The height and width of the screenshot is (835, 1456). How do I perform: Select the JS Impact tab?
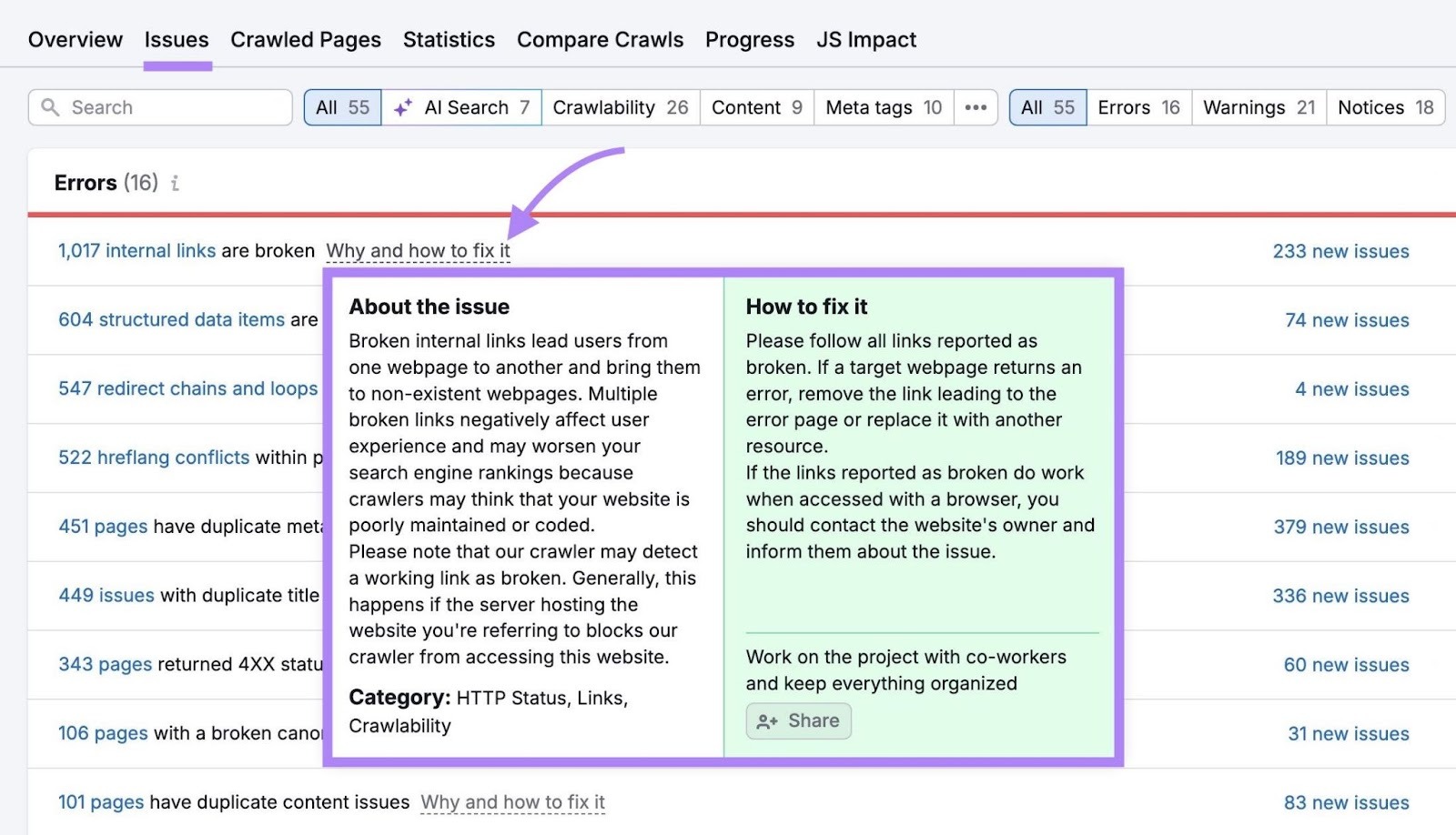click(x=865, y=39)
